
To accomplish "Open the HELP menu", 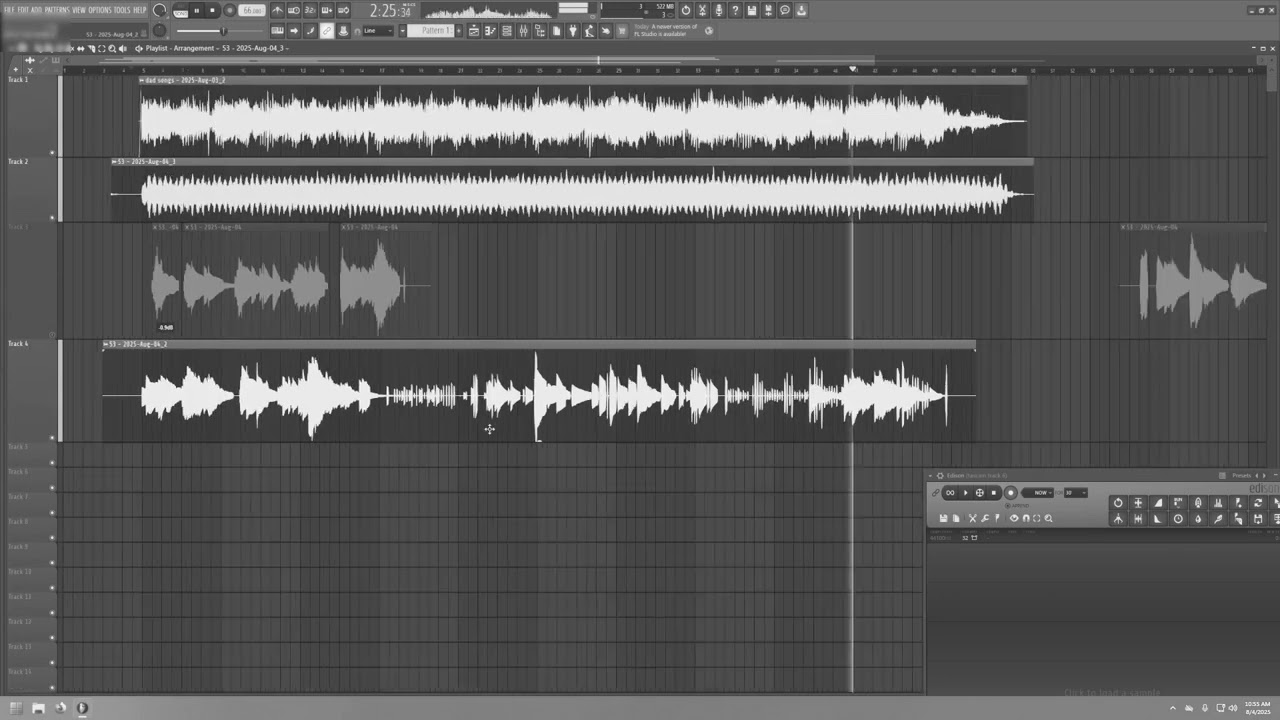I will coord(140,10).
